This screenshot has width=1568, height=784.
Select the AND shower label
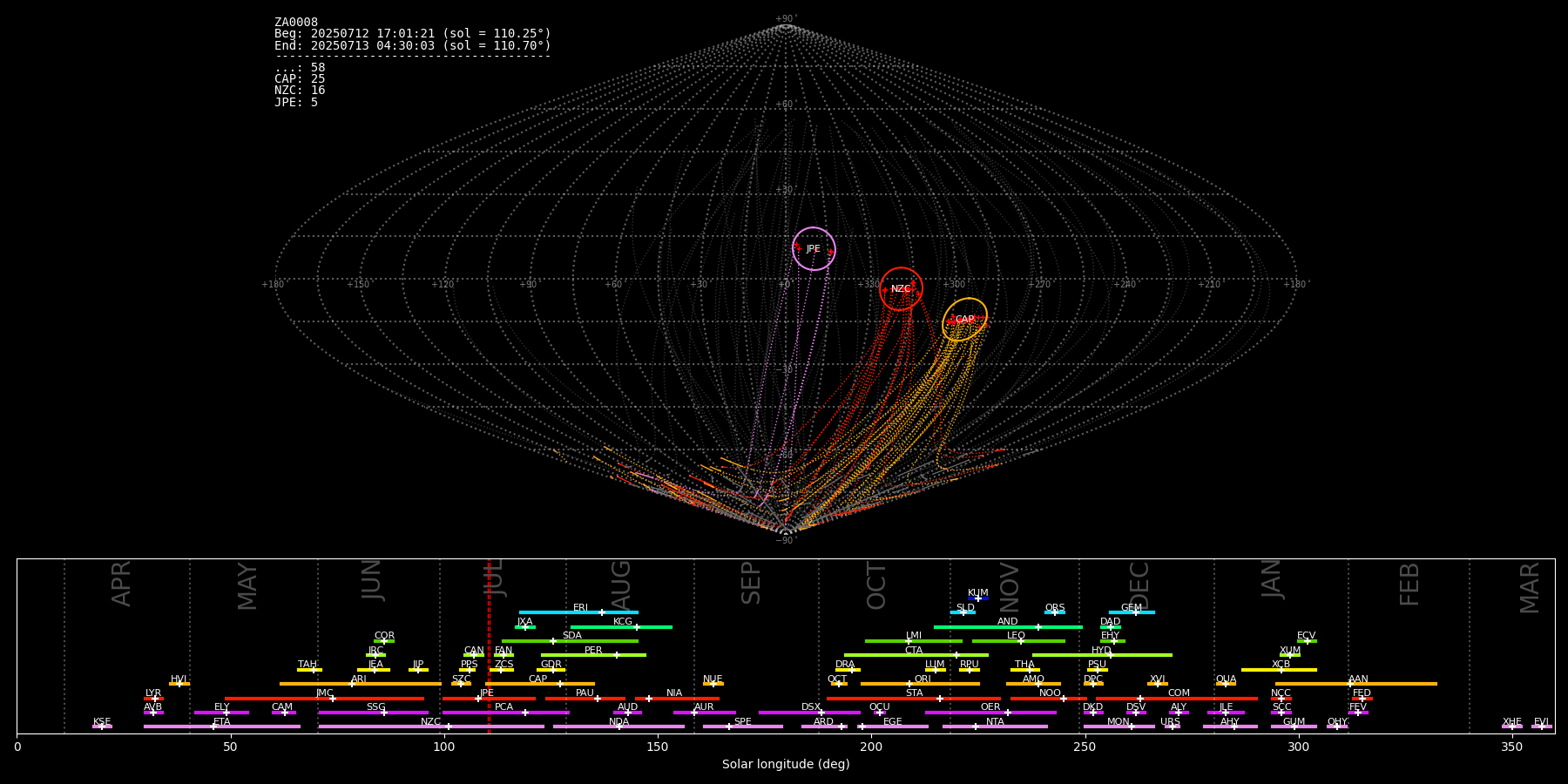1008,622
